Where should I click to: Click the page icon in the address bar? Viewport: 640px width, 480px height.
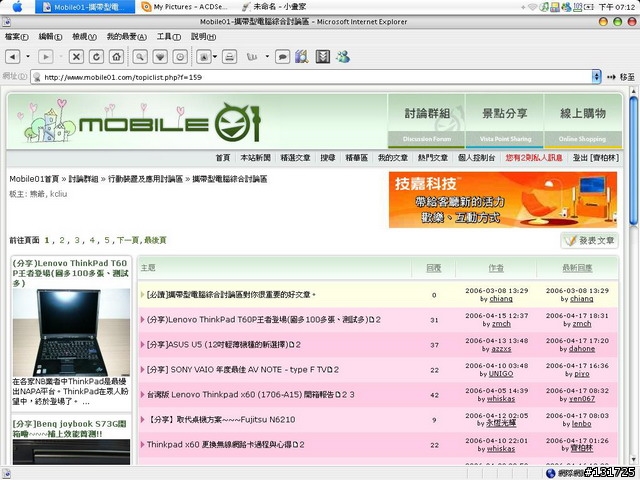coord(37,77)
